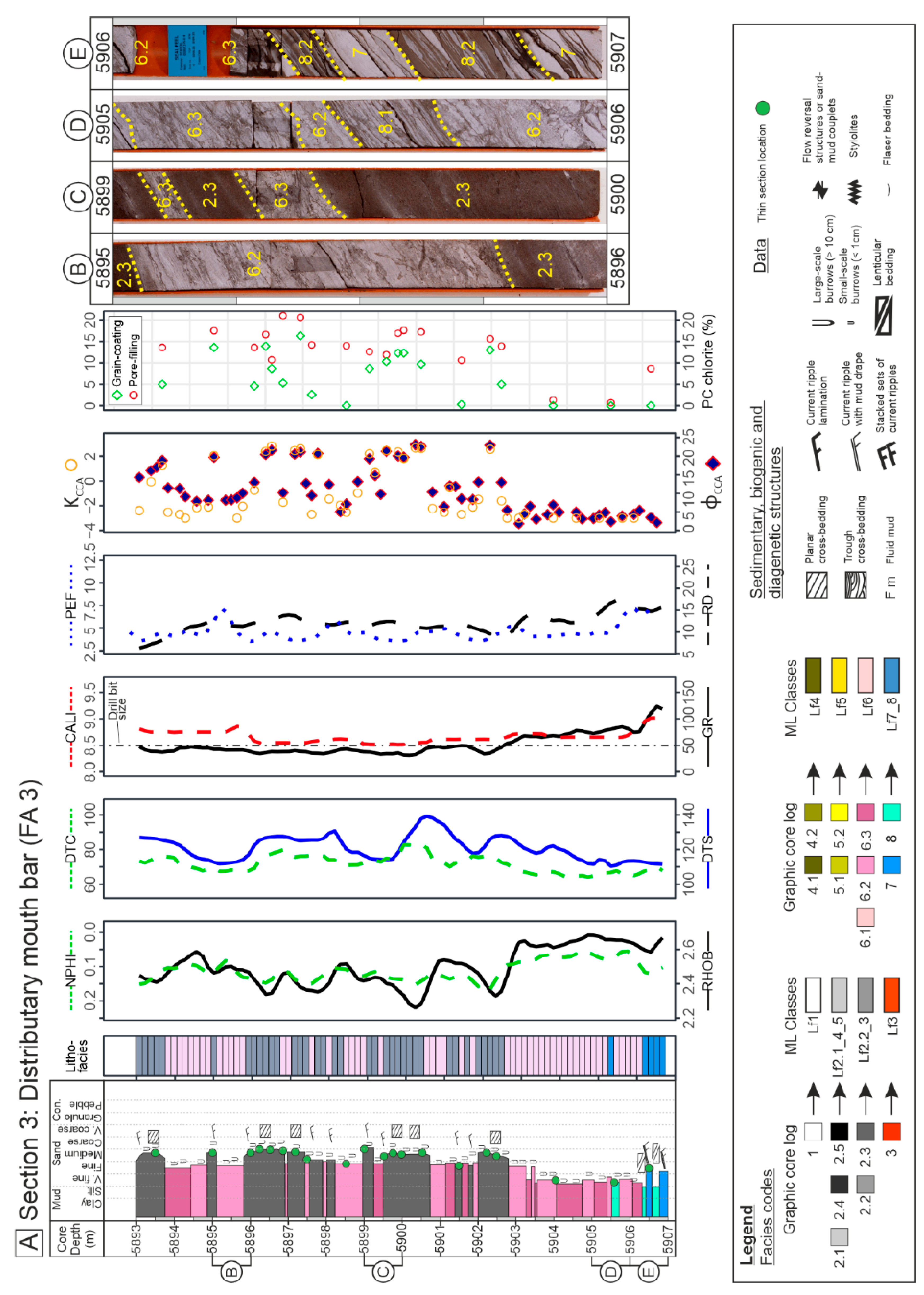Screen dimensions: 924x1295
Task: Click the underlined 'Data' legend heading
Action: tap(761, 256)
